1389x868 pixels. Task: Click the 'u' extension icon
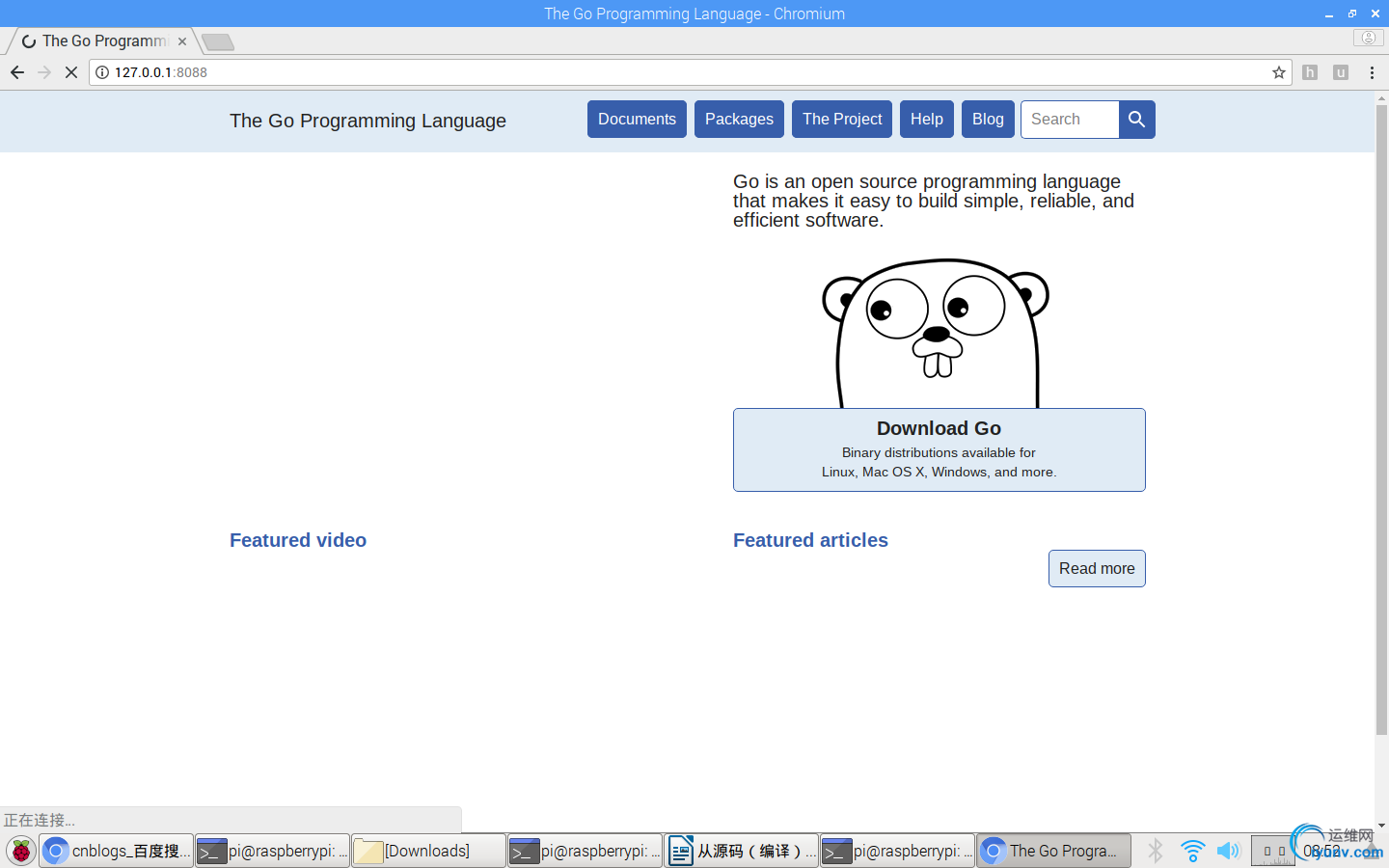[x=1341, y=72]
